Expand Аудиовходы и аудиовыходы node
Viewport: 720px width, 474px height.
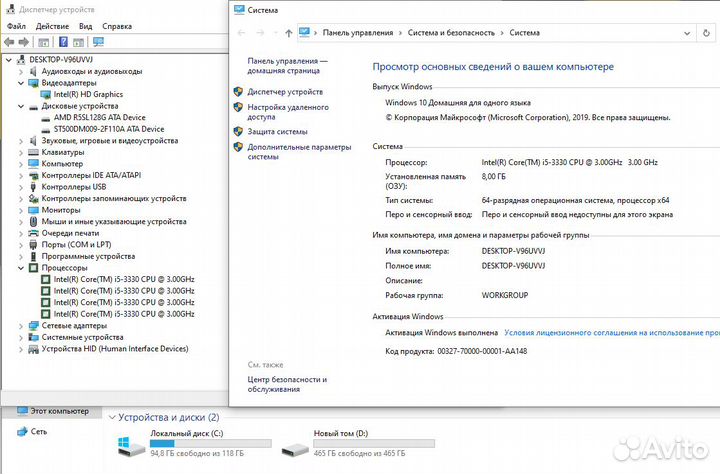21,72
